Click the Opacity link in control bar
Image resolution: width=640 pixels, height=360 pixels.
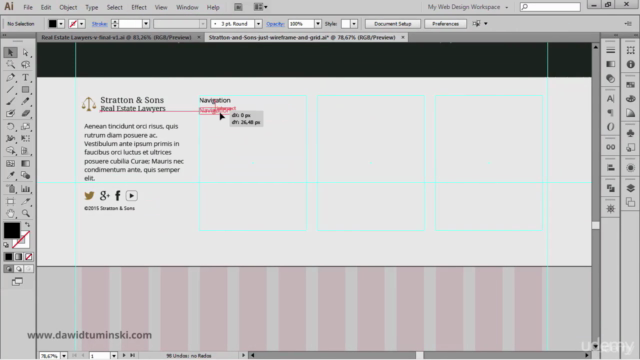tap(275, 24)
